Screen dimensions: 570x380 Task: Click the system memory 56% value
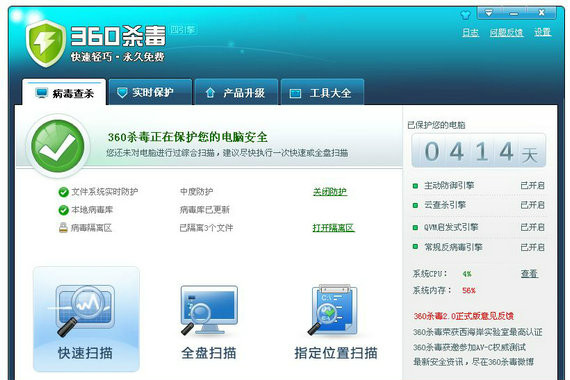coord(469,291)
